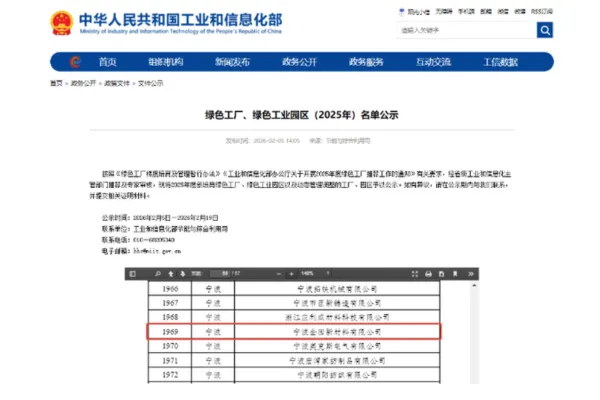This screenshot has height=400, width=600.
Task: Click table cell 1966
Action: 170,289
